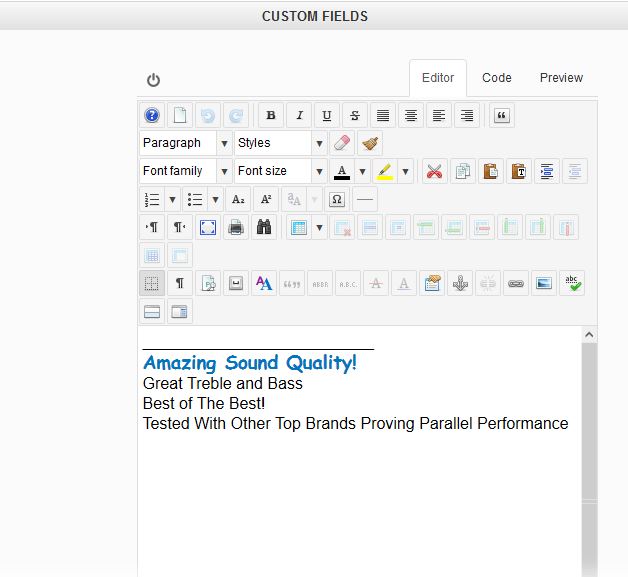Screen dimensions: 628x577
Task: Click the broom cleanup code icon
Action: click(370, 143)
